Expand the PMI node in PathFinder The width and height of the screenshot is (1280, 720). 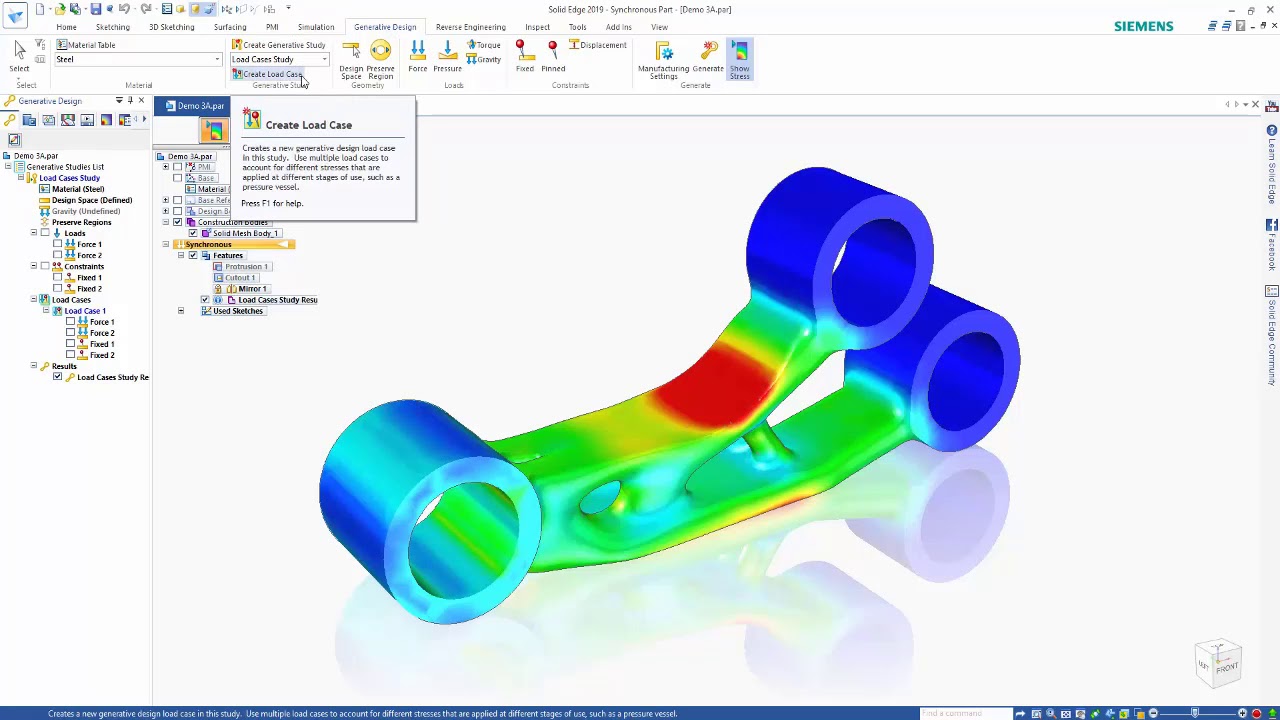pos(166,167)
